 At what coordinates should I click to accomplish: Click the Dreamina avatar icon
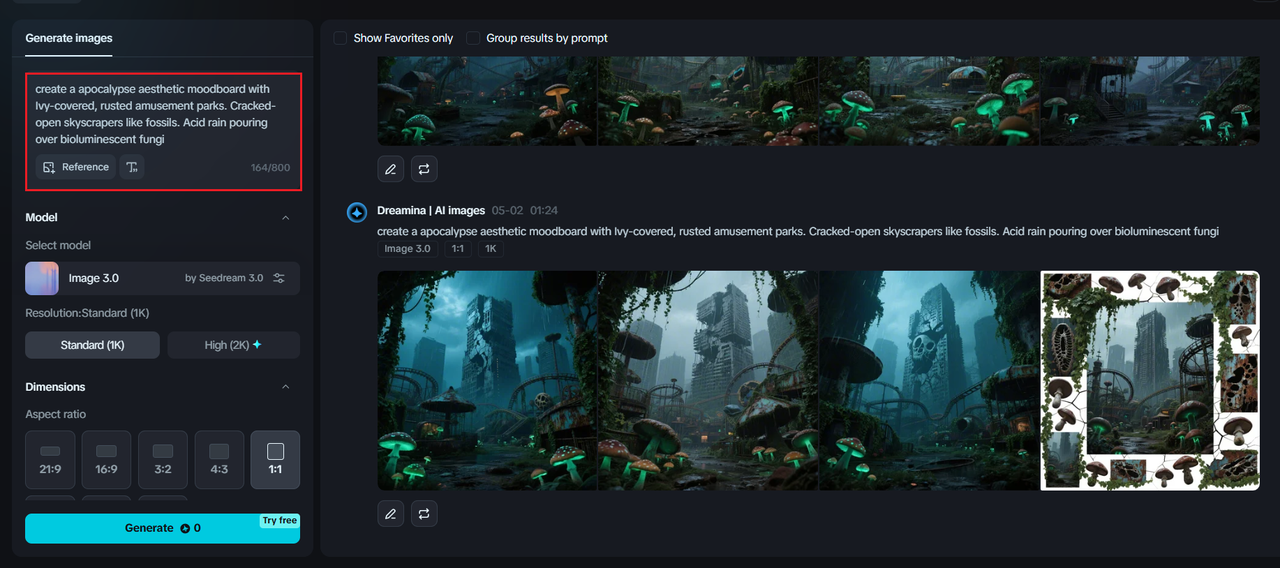tap(357, 212)
